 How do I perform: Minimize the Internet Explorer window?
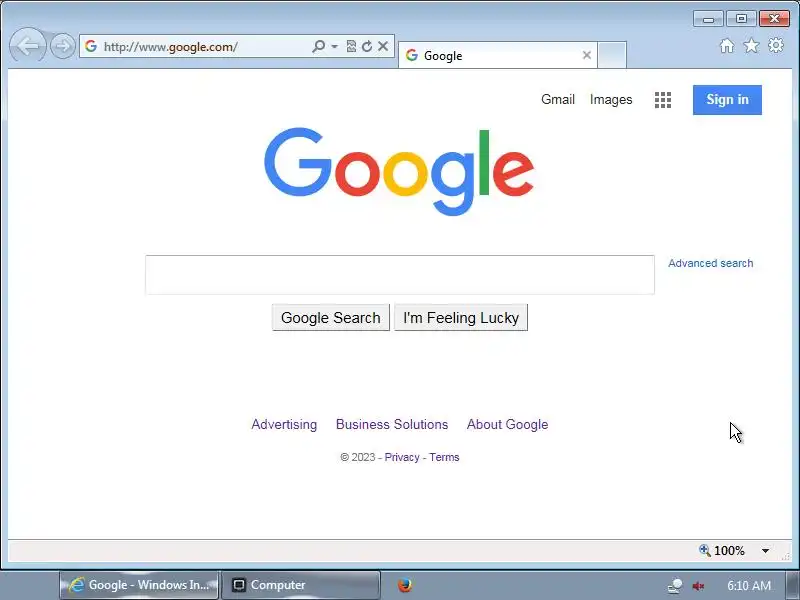pos(708,19)
